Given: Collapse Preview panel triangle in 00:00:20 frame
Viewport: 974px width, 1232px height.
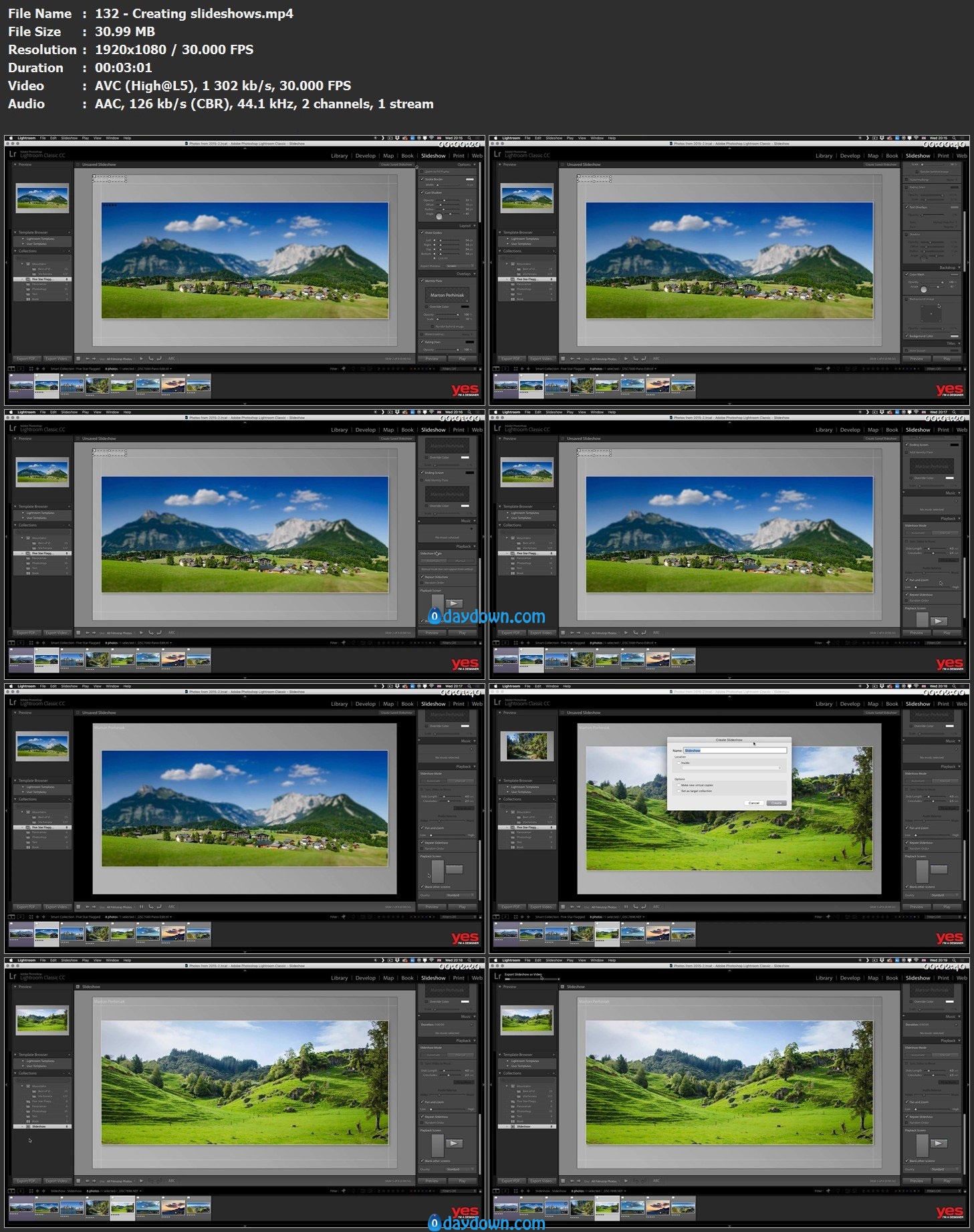Looking at the screenshot, I should coord(15,164).
